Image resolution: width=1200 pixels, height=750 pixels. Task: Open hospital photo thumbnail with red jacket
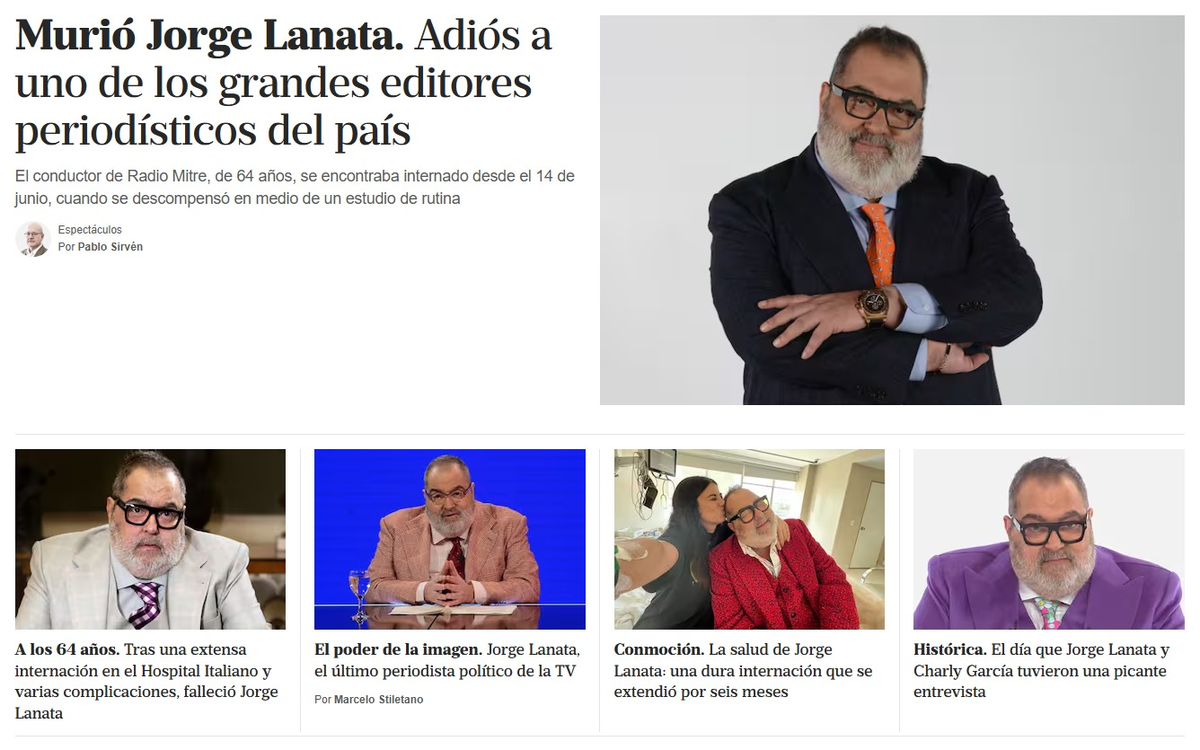(749, 539)
